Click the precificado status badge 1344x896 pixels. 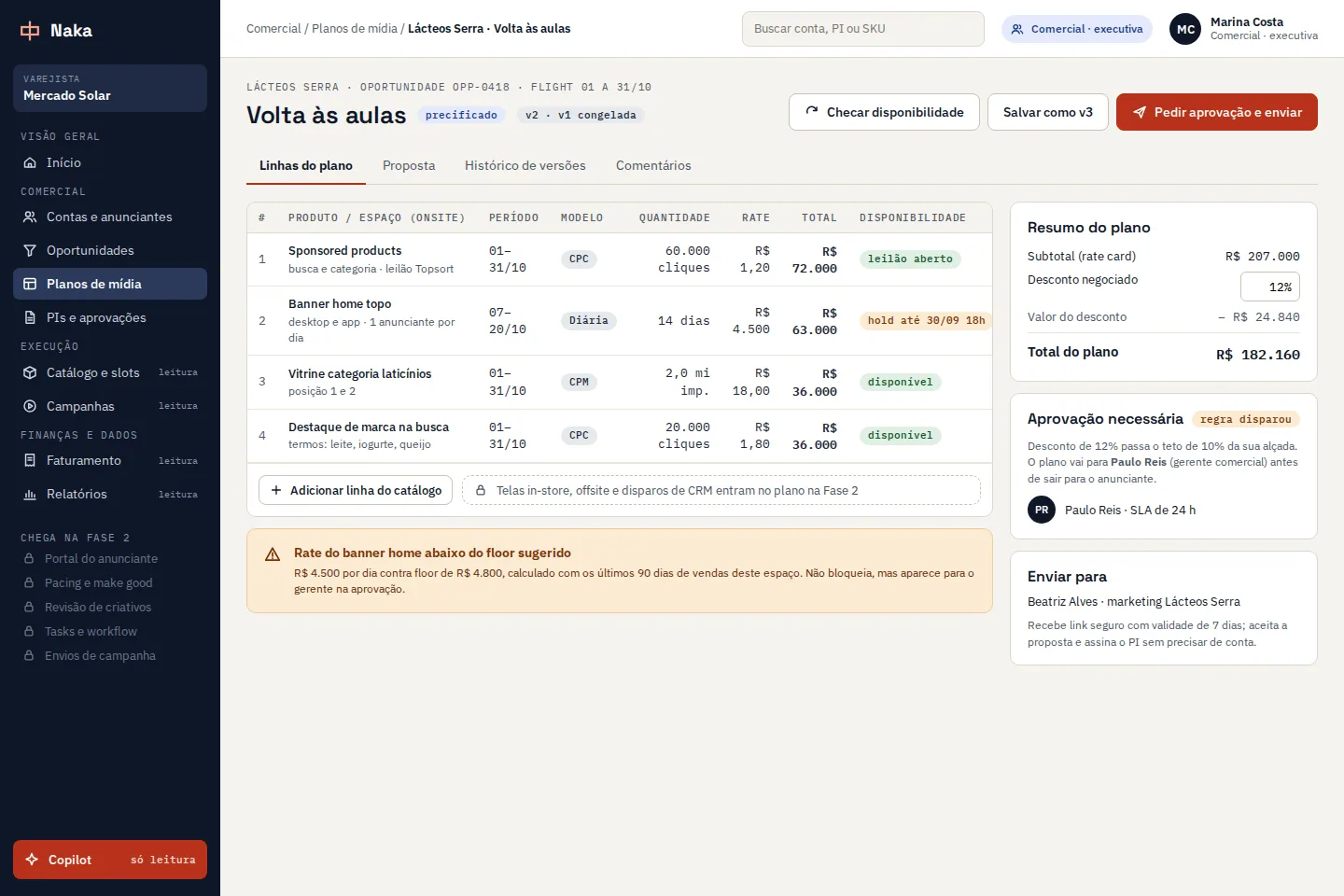[x=461, y=115]
